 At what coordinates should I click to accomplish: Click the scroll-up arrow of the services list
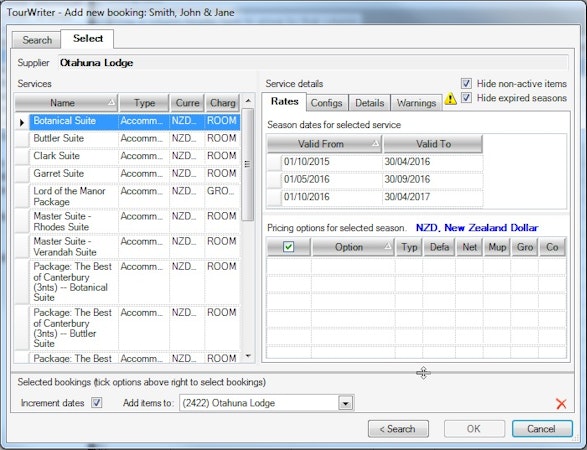pyautogui.click(x=248, y=101)
